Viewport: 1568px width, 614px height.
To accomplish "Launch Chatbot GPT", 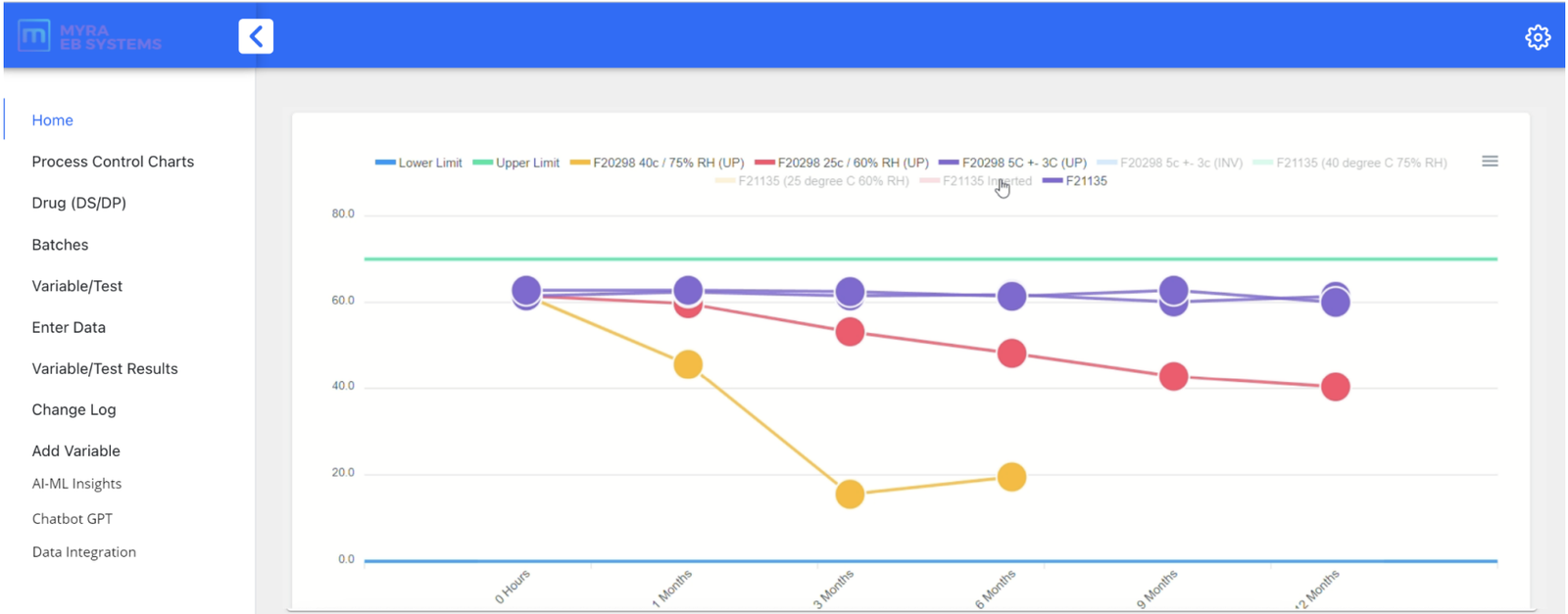I will pos(73,519).
